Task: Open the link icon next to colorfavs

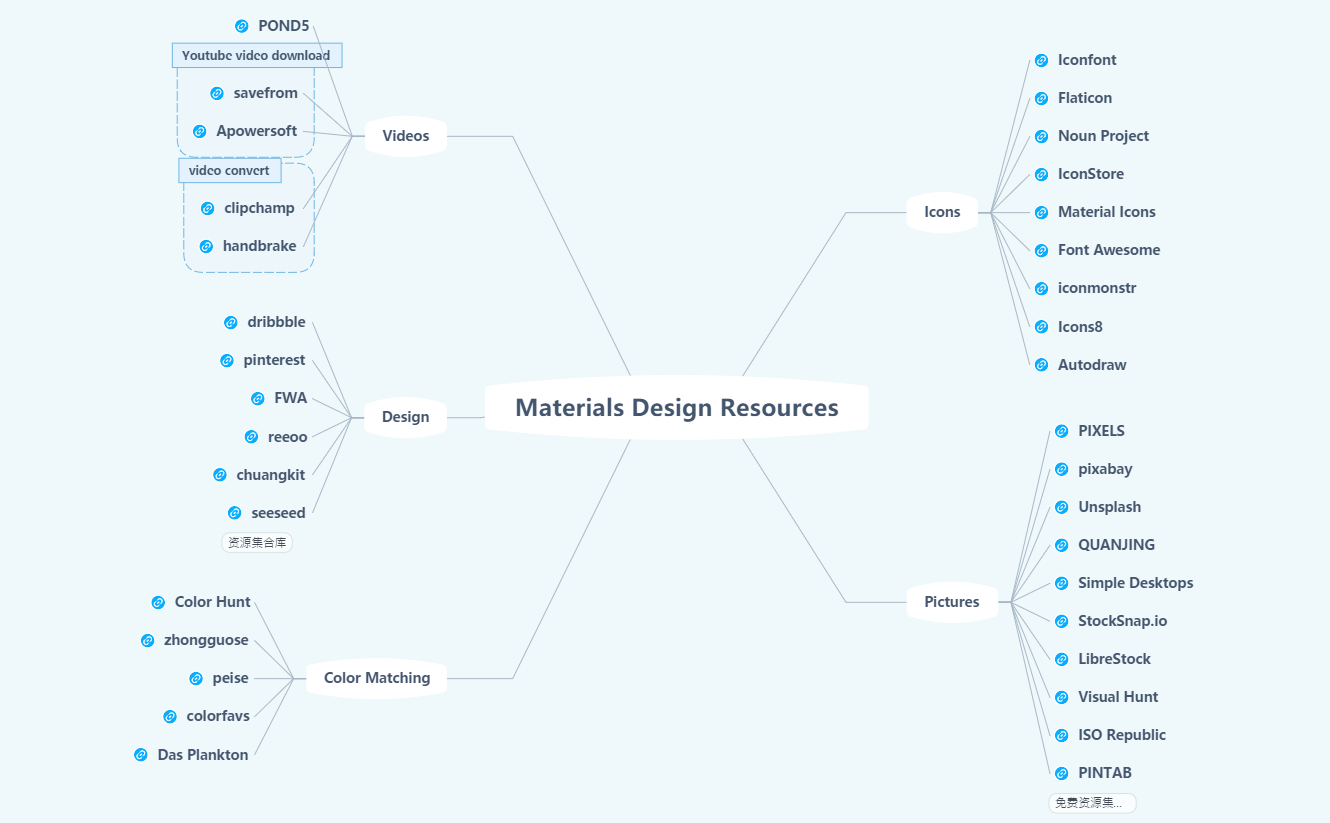Action: click(x=170, y=716)
